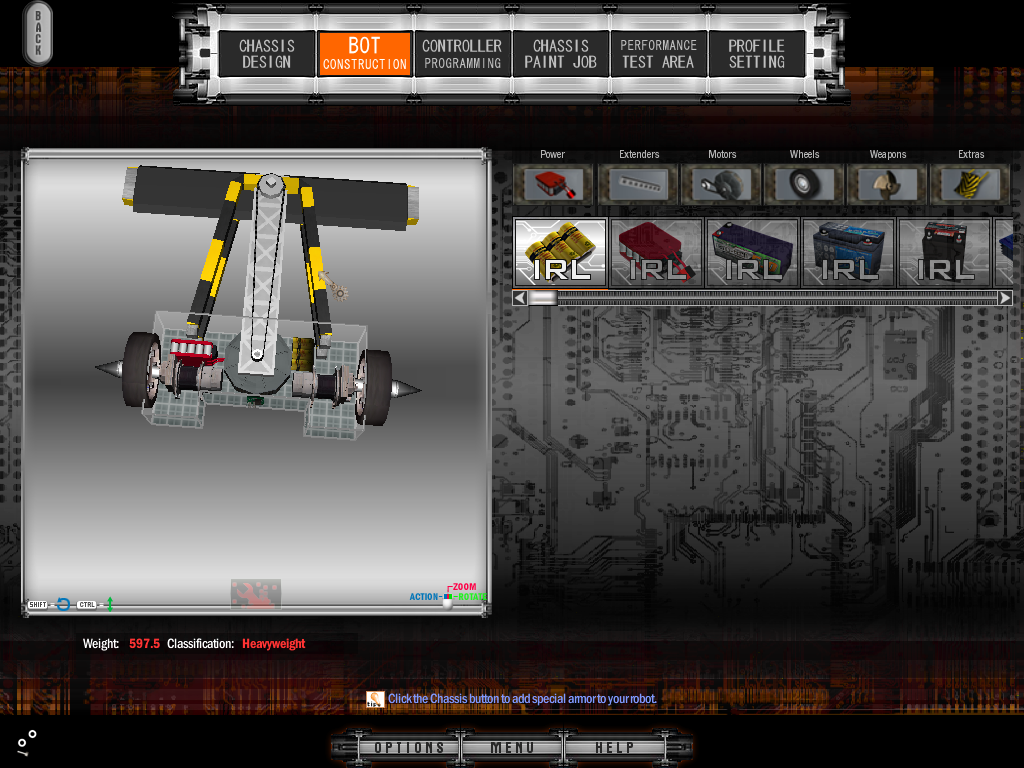
Task: Click the robot's left wheel in viewport
Action: 140,369
